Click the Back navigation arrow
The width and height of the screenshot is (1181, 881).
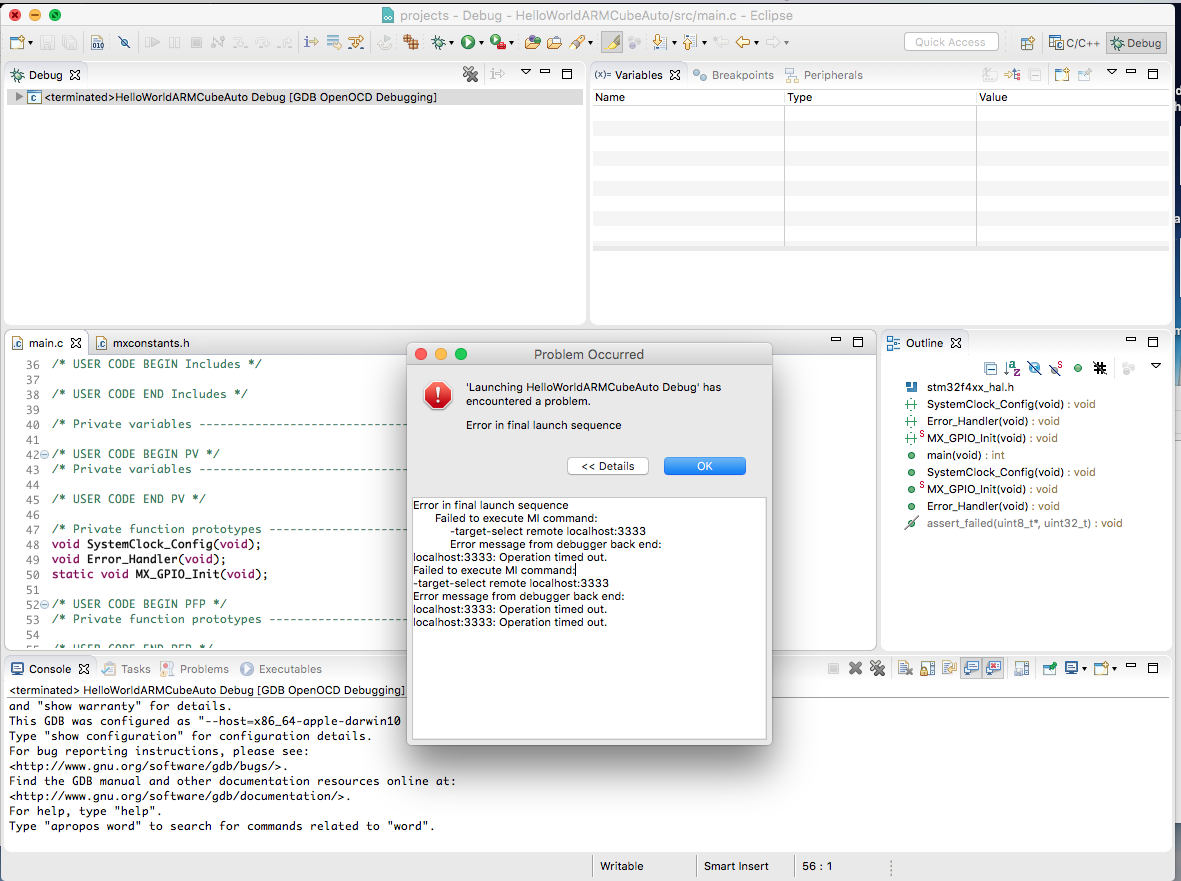pos(743,42)
